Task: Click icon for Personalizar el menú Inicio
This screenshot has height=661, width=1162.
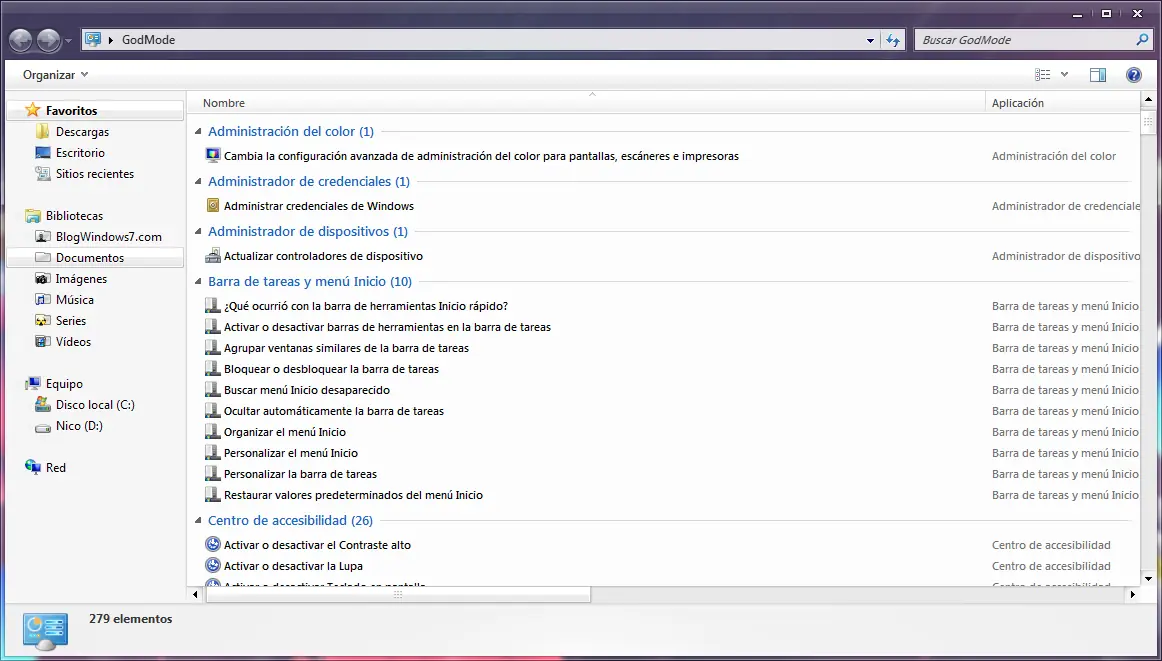Action: 213,453
